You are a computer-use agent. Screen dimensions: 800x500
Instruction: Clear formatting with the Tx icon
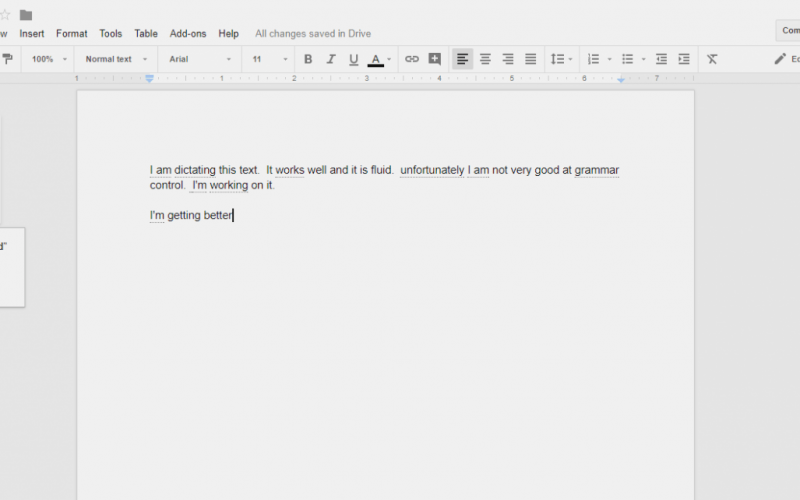tap(712, 59)
